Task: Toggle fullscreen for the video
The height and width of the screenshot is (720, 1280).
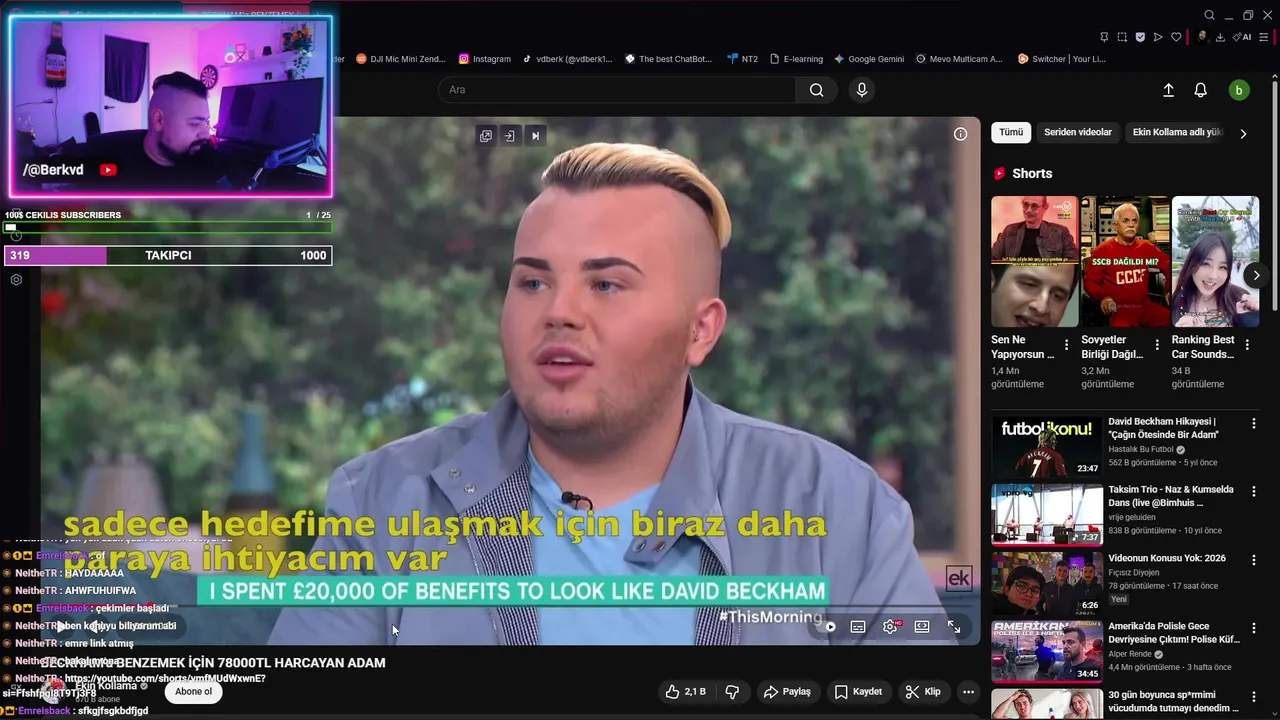Action: 954,627
